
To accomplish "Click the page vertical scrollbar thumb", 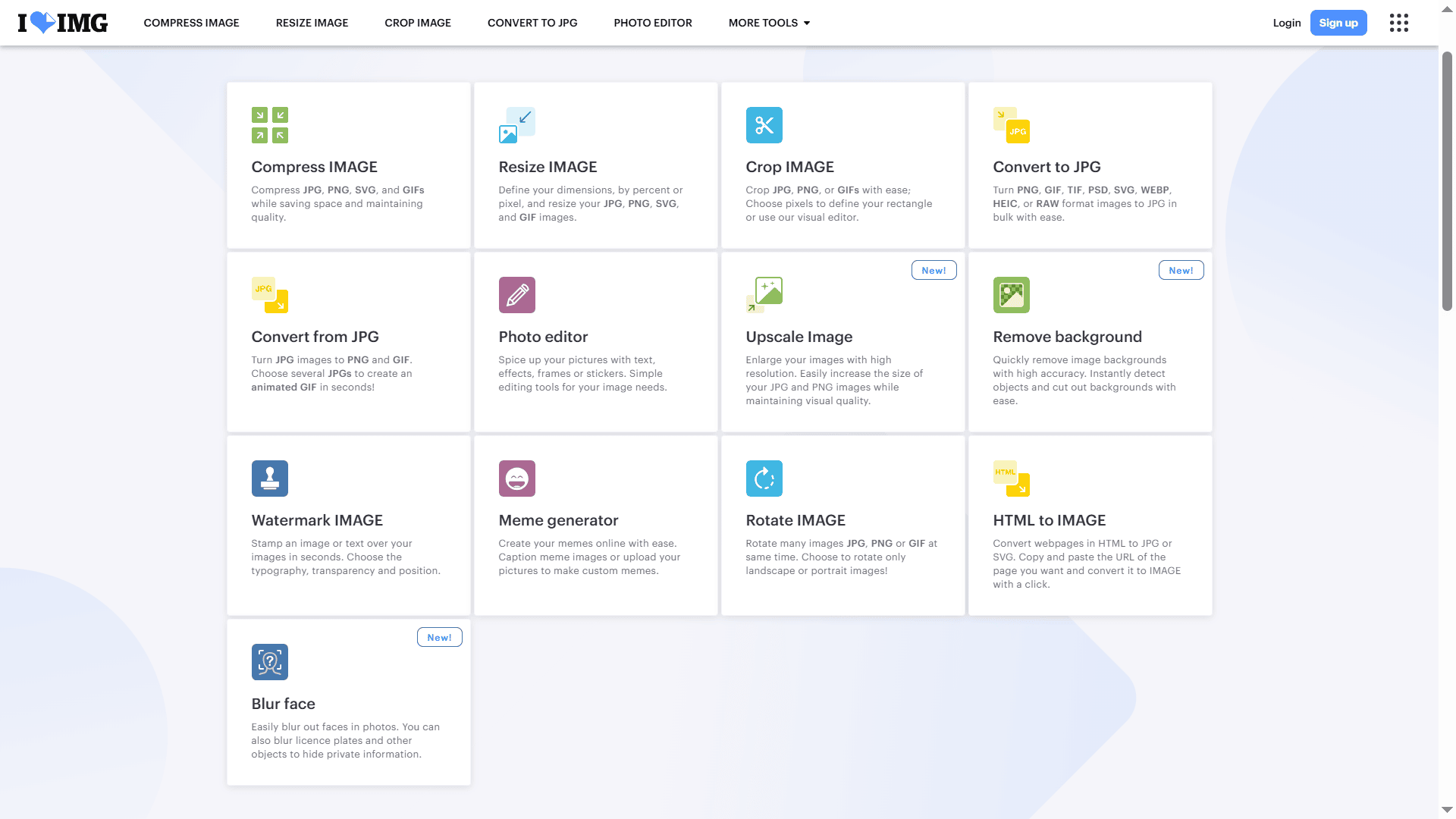I will click(x=1447, y=182).
